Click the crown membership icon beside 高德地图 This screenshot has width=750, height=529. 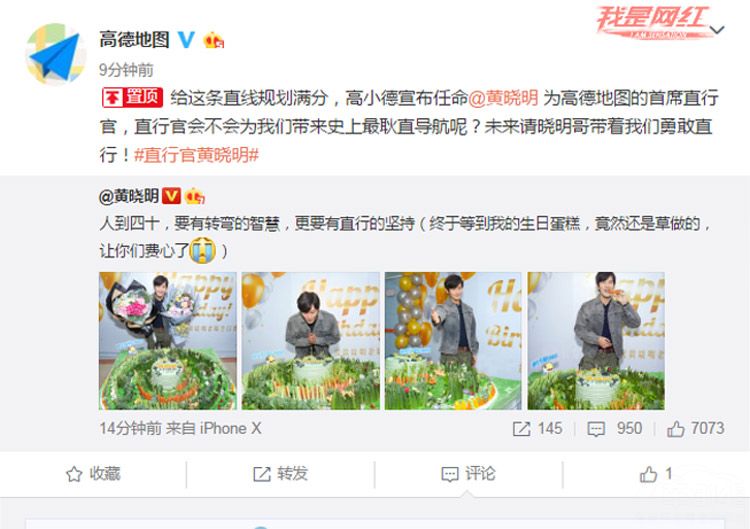point(214,40)
